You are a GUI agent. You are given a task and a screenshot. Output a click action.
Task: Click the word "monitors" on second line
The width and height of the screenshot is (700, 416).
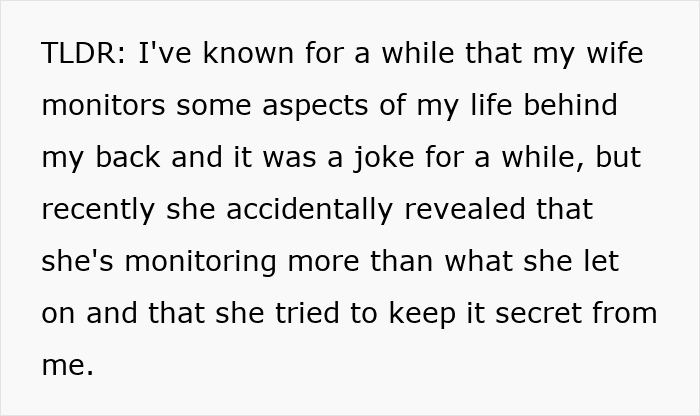click(103, 105)
